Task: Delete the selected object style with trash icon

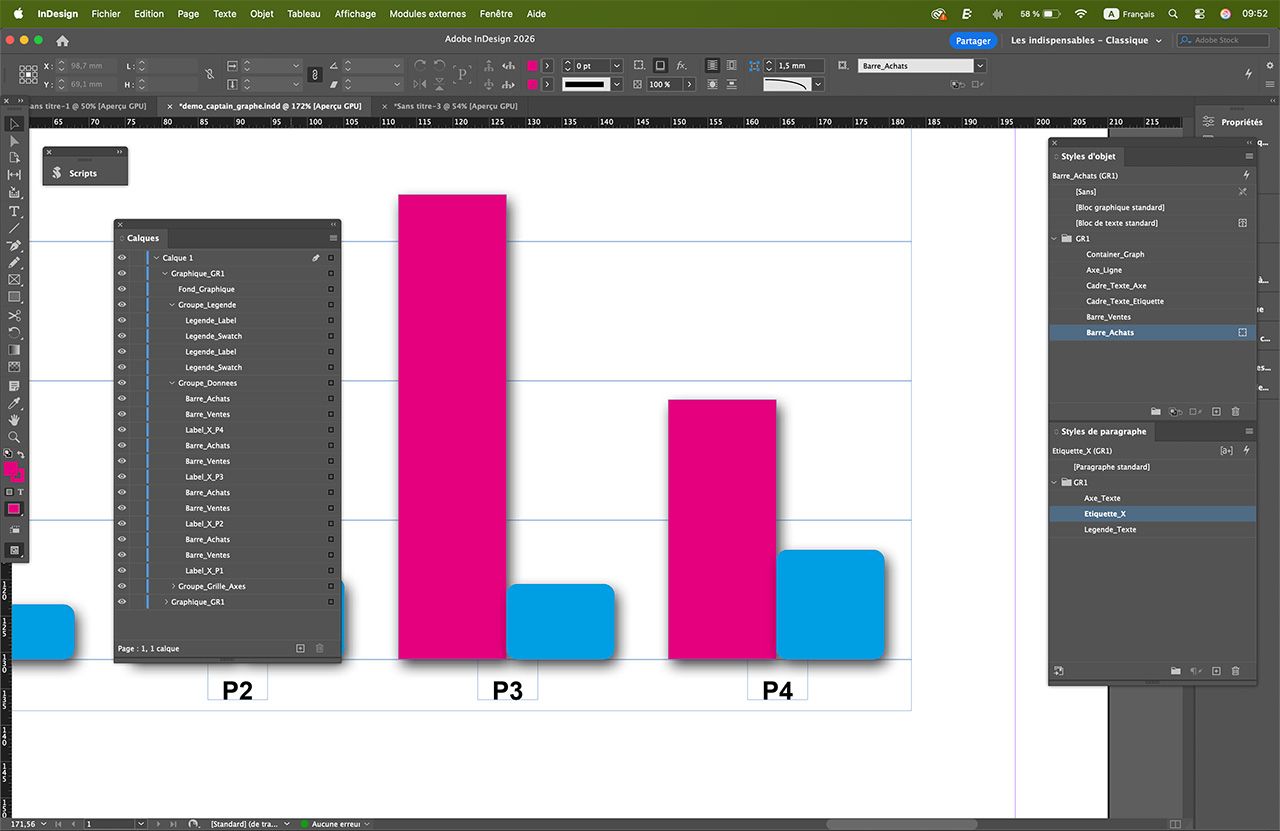Action: click(1235, 411)
